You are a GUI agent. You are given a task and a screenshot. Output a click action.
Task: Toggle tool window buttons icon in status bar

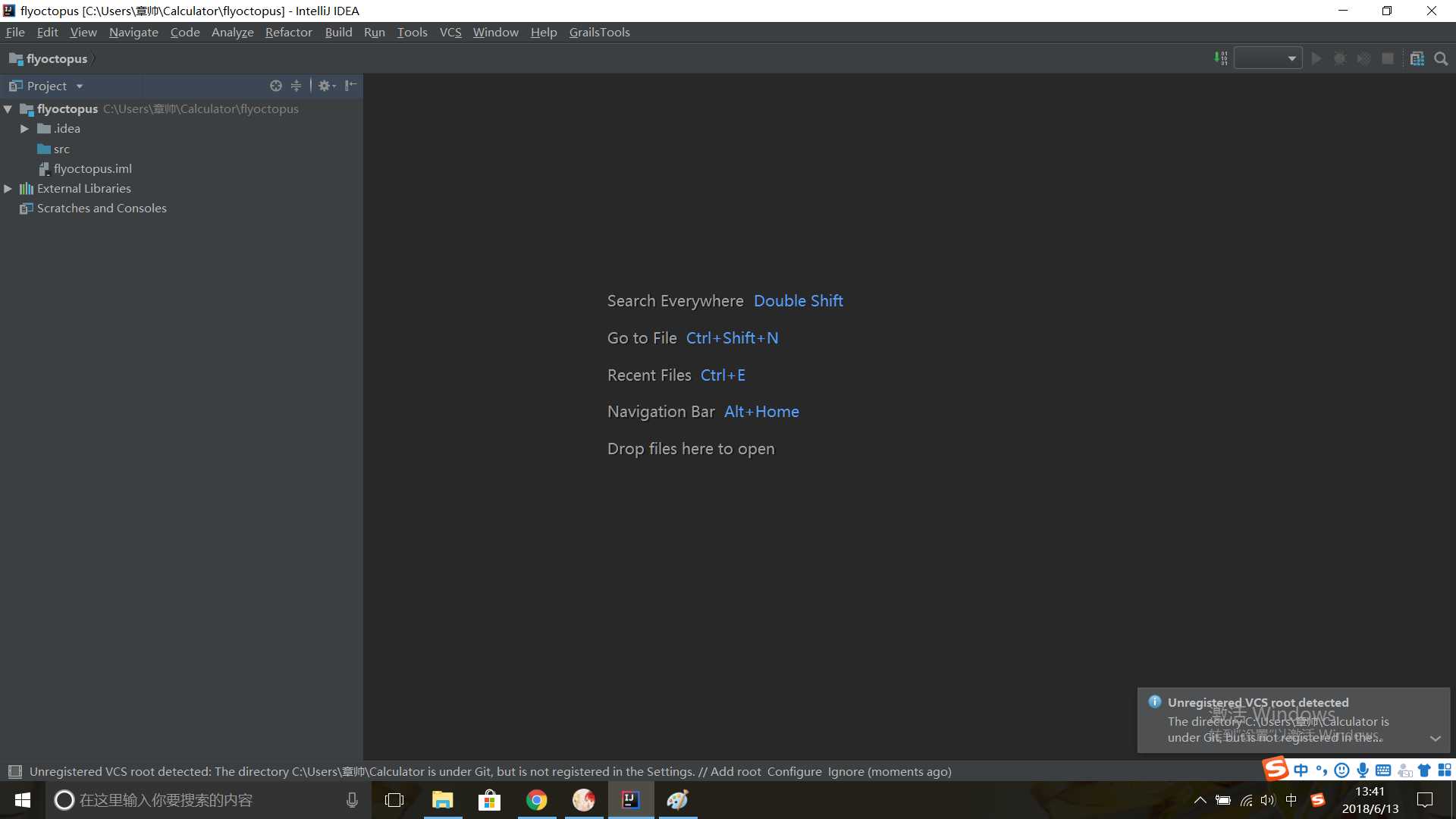[14, 771]
